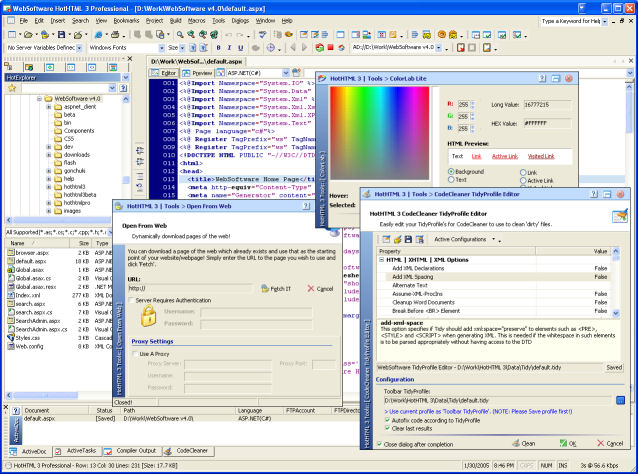Click the Print toolbar icon
Viewport: 638px width, 474px height.
[x=115, y=35]
